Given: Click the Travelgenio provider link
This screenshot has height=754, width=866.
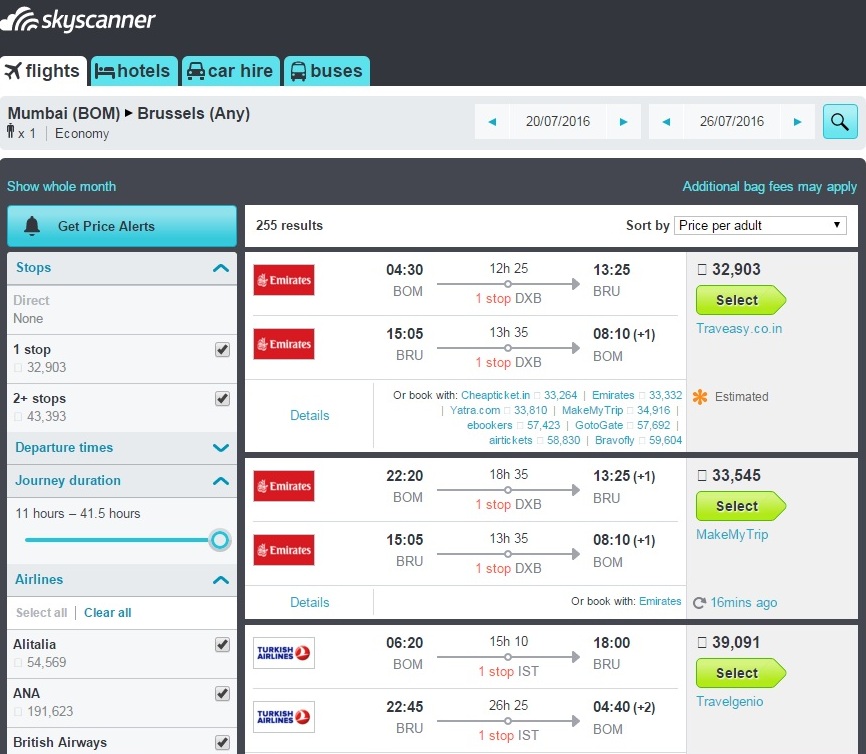Looking at the screenshot, I should 730,702.
